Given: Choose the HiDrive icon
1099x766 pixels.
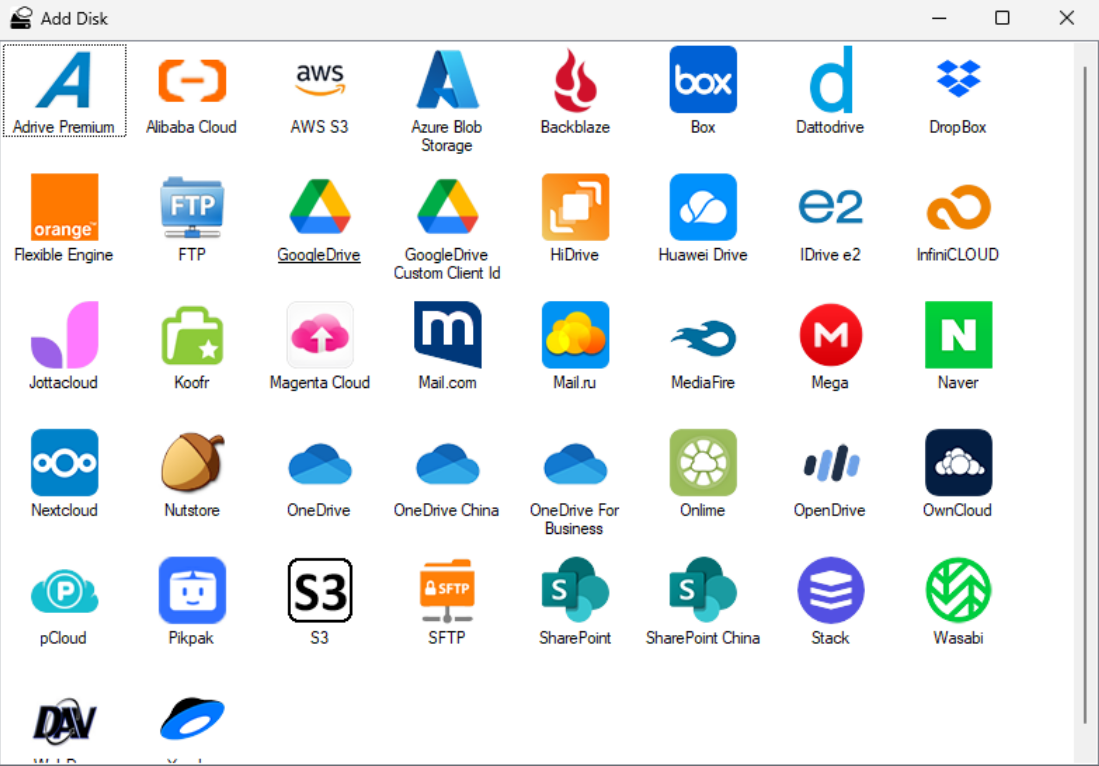Looking at the screenshot, I should 575,207.
